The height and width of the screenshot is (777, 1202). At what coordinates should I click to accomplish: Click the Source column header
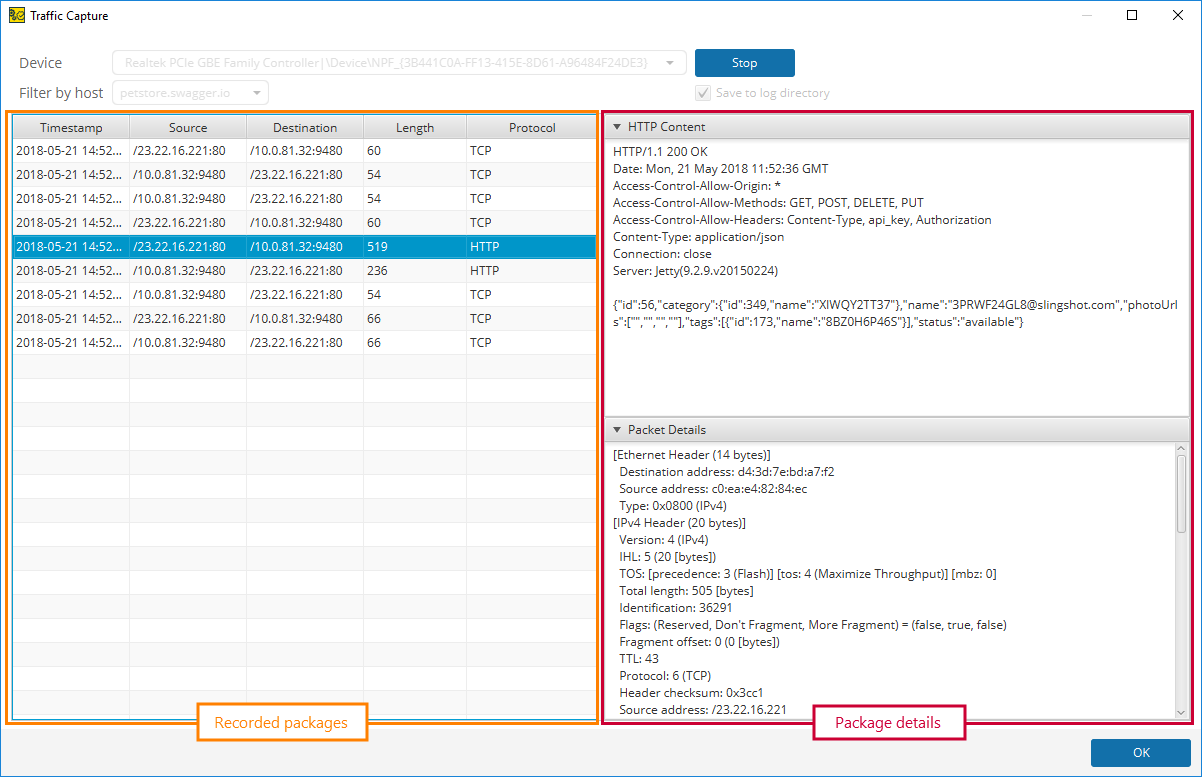tap(187, 127)
